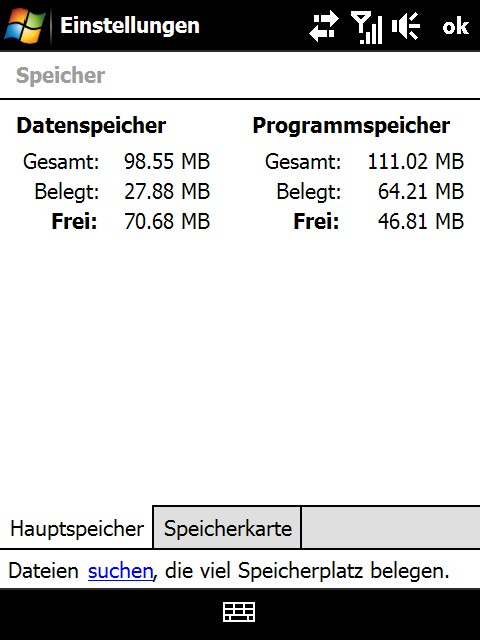The height and width of the screenshot is (640, 480).
Task: Select the Hauptspeicher tab
Action: 76,528
